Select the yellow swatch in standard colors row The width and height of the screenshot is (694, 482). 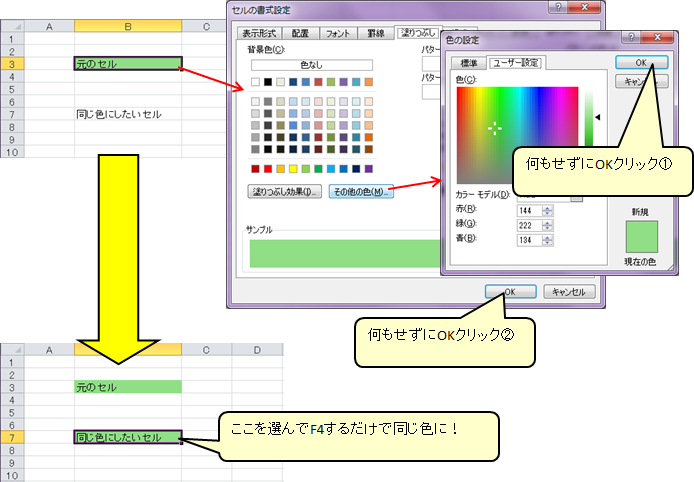(293, 169)
